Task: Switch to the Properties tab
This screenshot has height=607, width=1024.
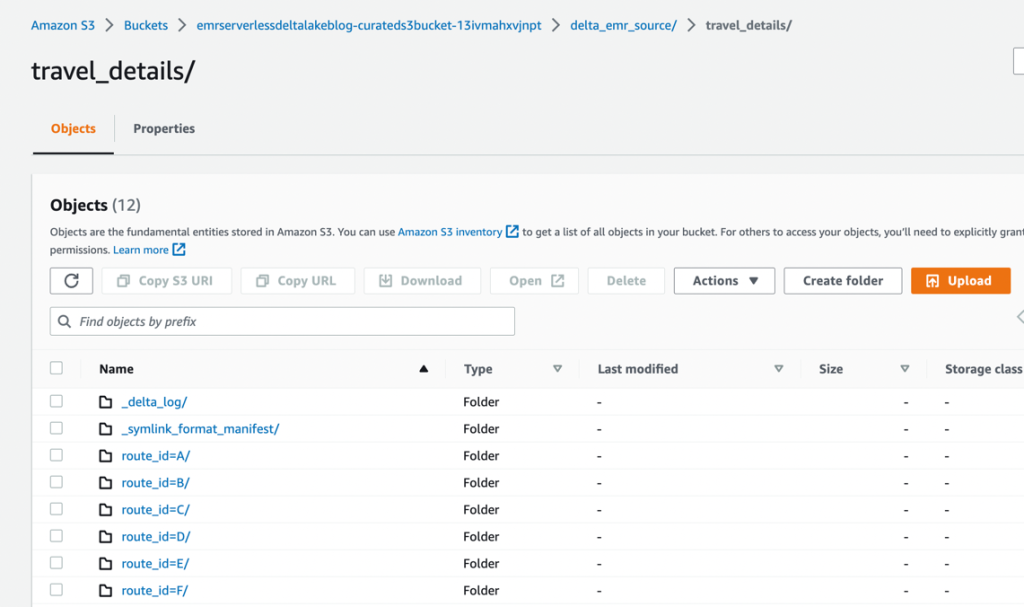Action: tap(164, 129)
